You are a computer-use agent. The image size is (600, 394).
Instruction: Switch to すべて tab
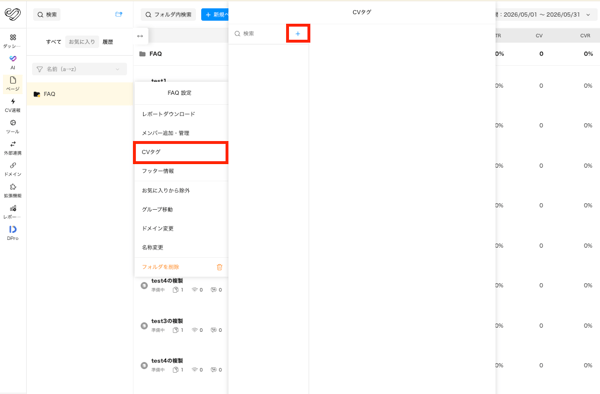pos(54,42)
